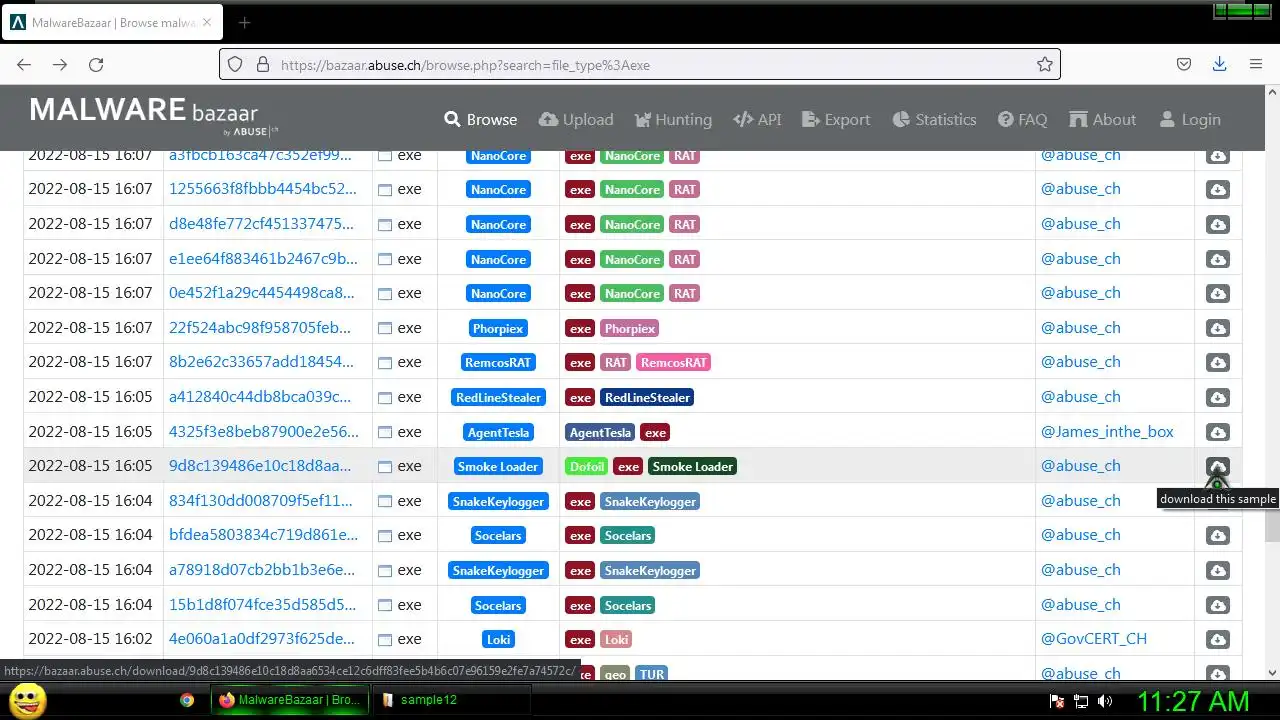Open the Browse section
This screenshot has width=1280, height=720.
tap(481, 119)
